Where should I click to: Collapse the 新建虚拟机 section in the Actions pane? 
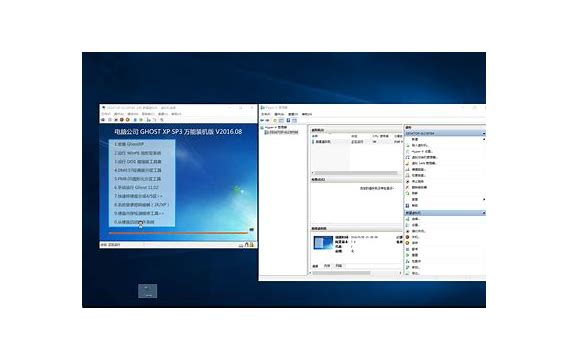tap(484, 213)
